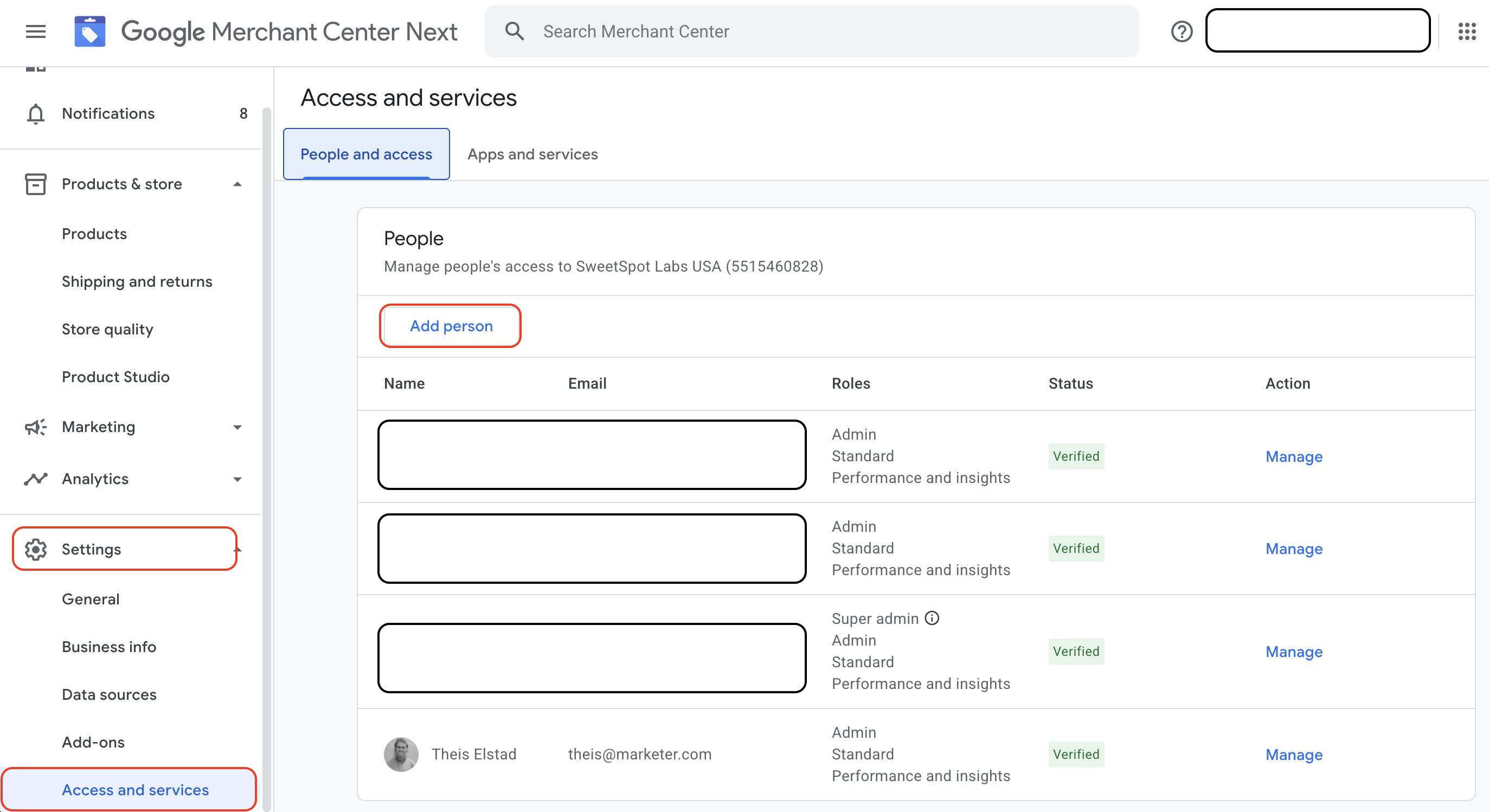Collapse the Products & store section
The width and height of the screenshot is (1489, 812).
[237, 184]
